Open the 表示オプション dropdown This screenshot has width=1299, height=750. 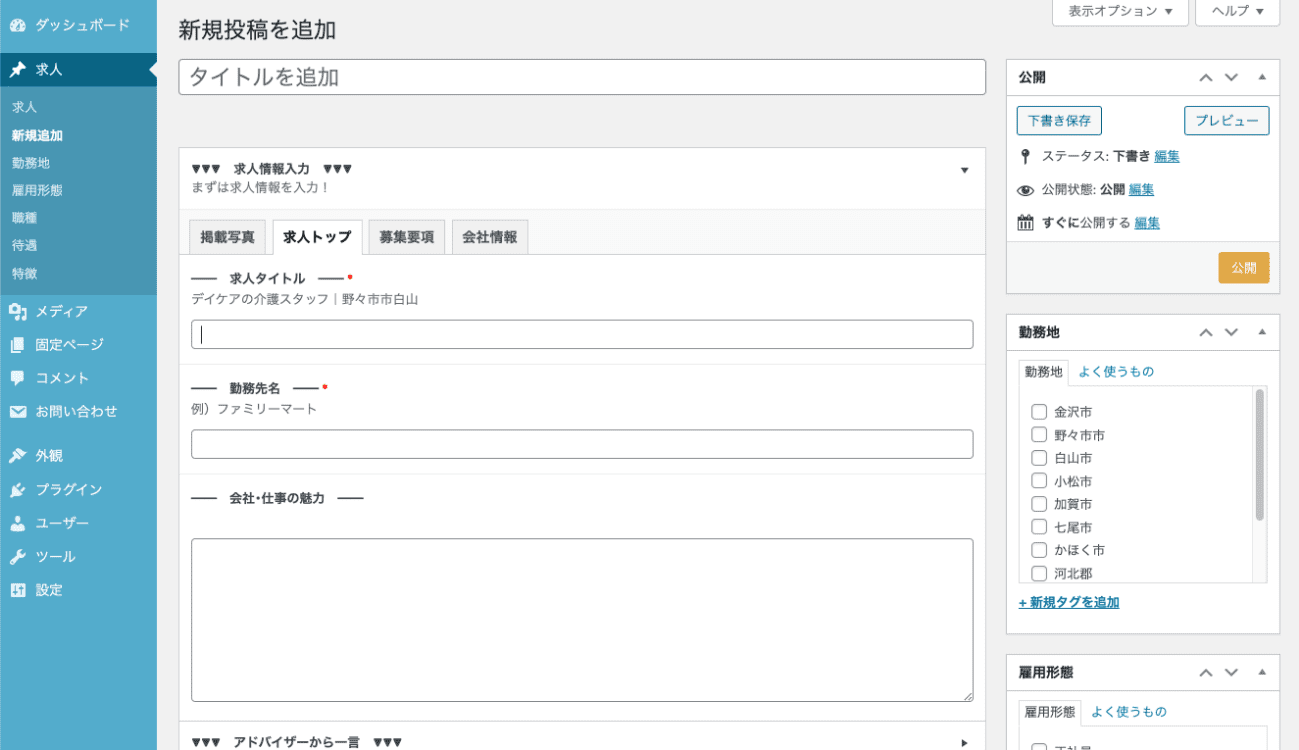1120,11
